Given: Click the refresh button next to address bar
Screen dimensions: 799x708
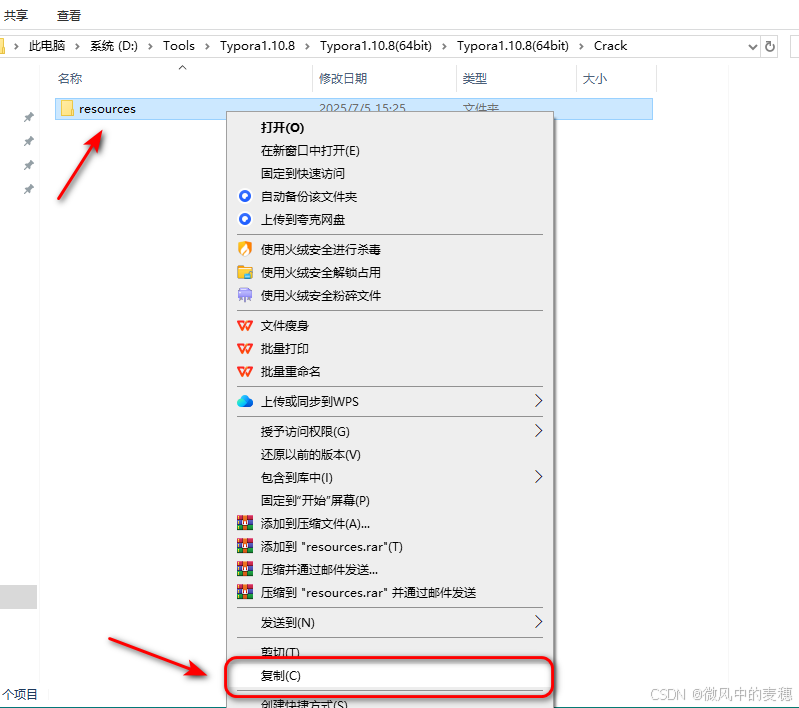Looking at the screenshot, I should point(770,46).
